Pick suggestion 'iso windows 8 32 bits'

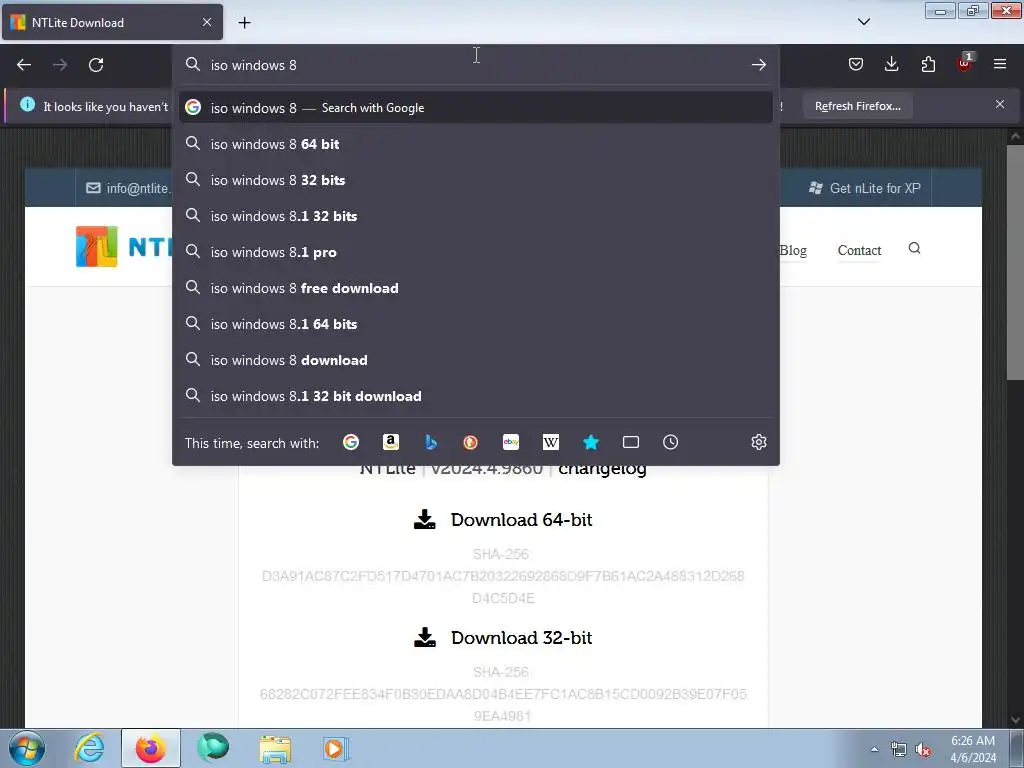click(475, 180)
